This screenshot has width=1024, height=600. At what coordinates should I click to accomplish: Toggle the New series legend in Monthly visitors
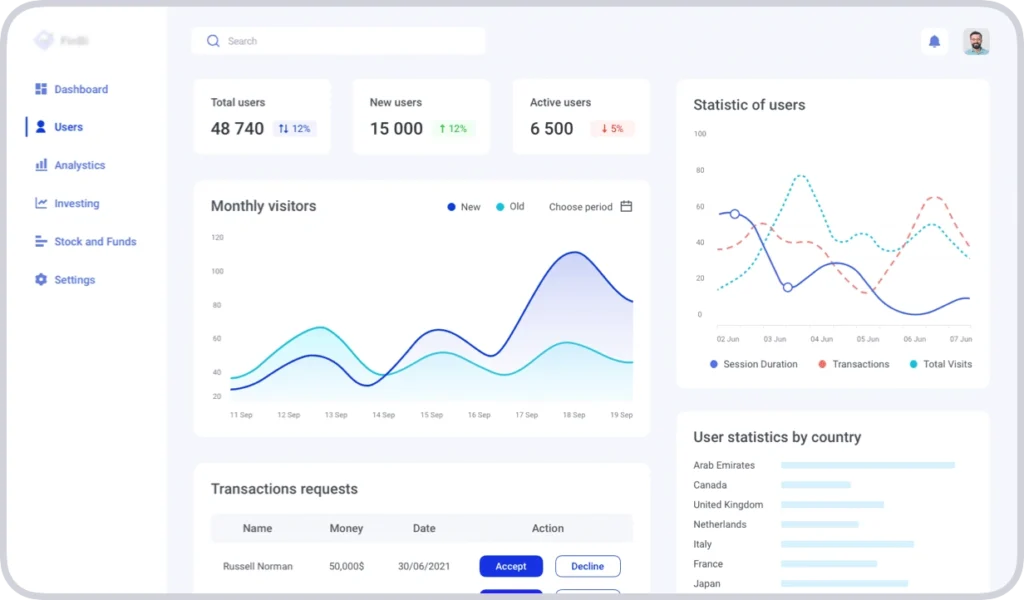point(464,207)
